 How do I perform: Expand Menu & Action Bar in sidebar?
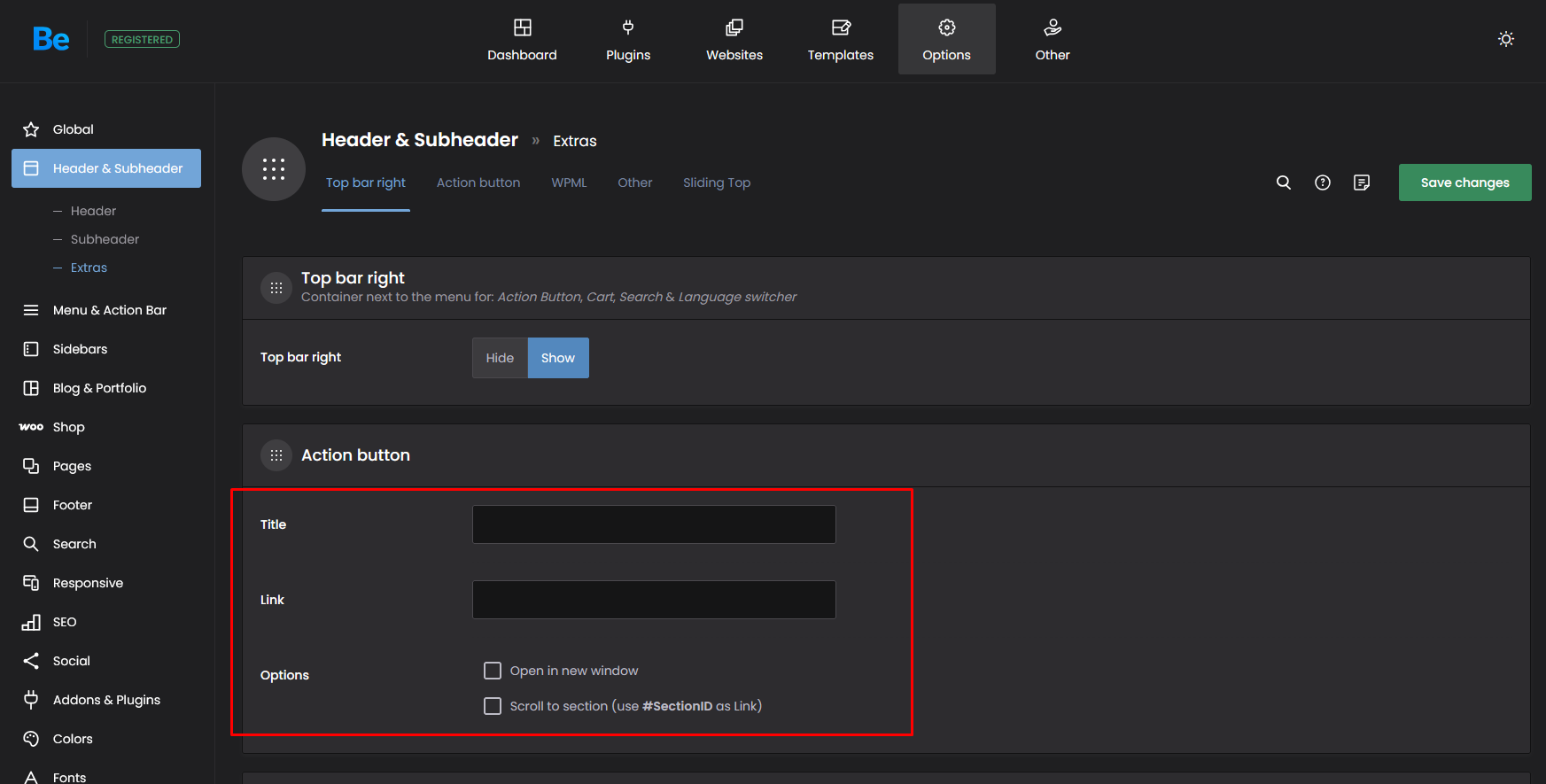(x=109, y=310)
